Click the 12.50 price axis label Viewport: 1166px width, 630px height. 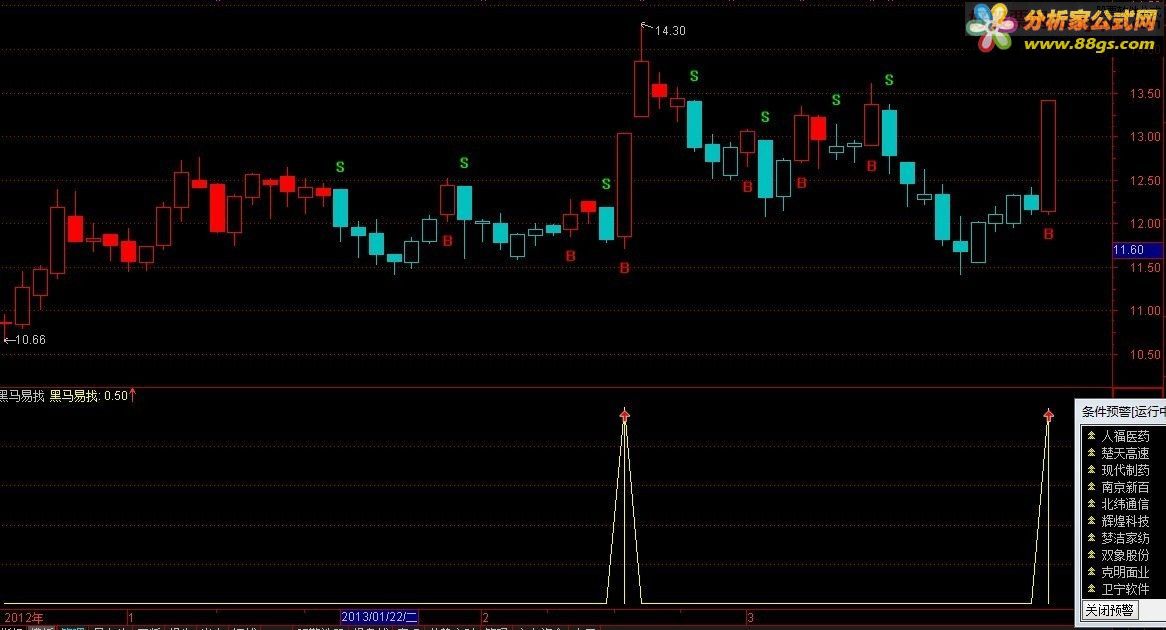[1144, 181]
